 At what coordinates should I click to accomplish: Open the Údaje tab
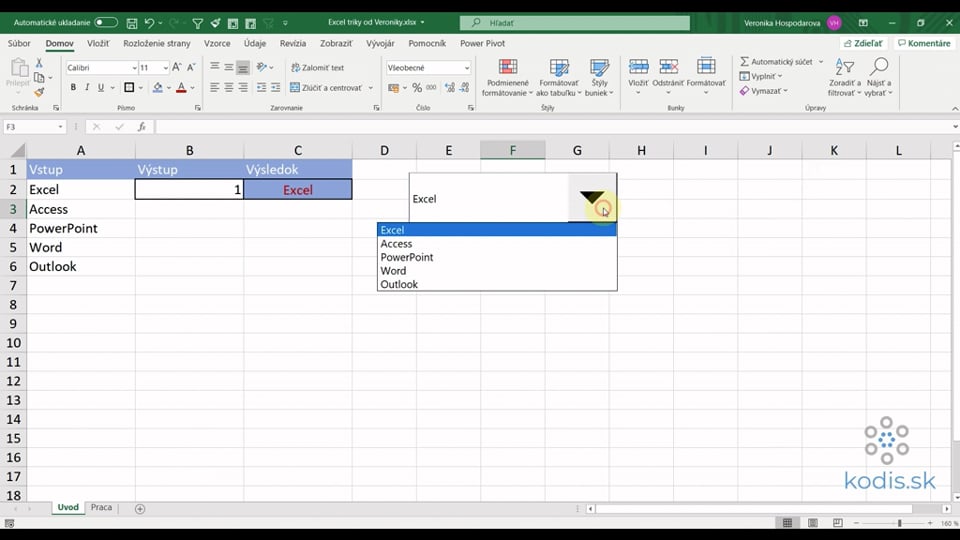pos(255,43)
